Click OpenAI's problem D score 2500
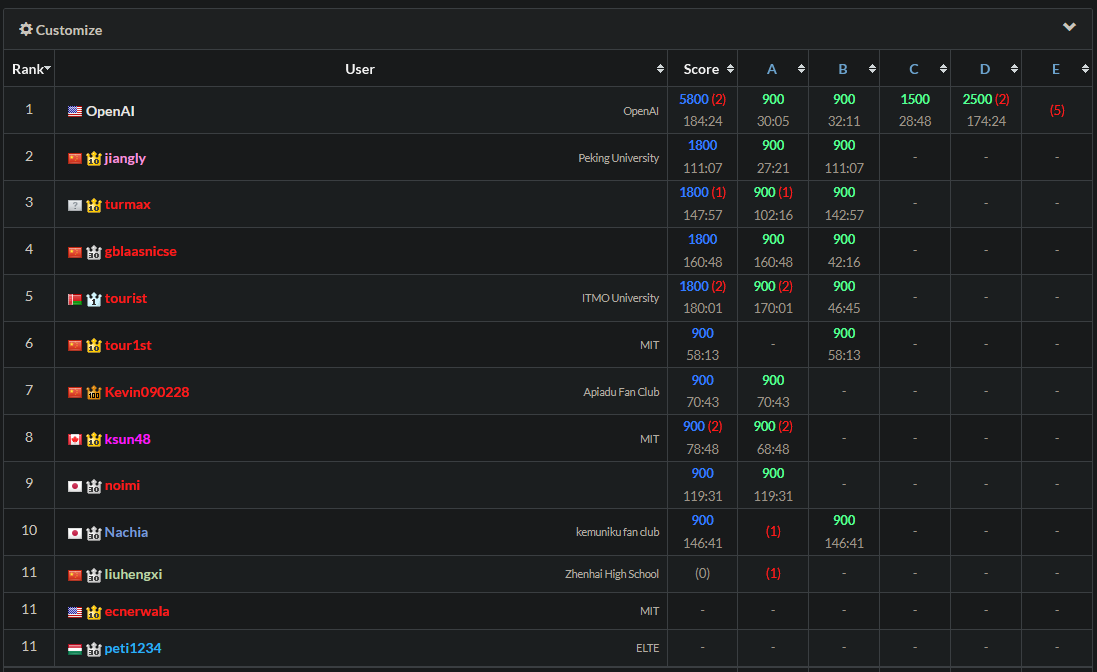1097x672 pixels. coord(977,99)
